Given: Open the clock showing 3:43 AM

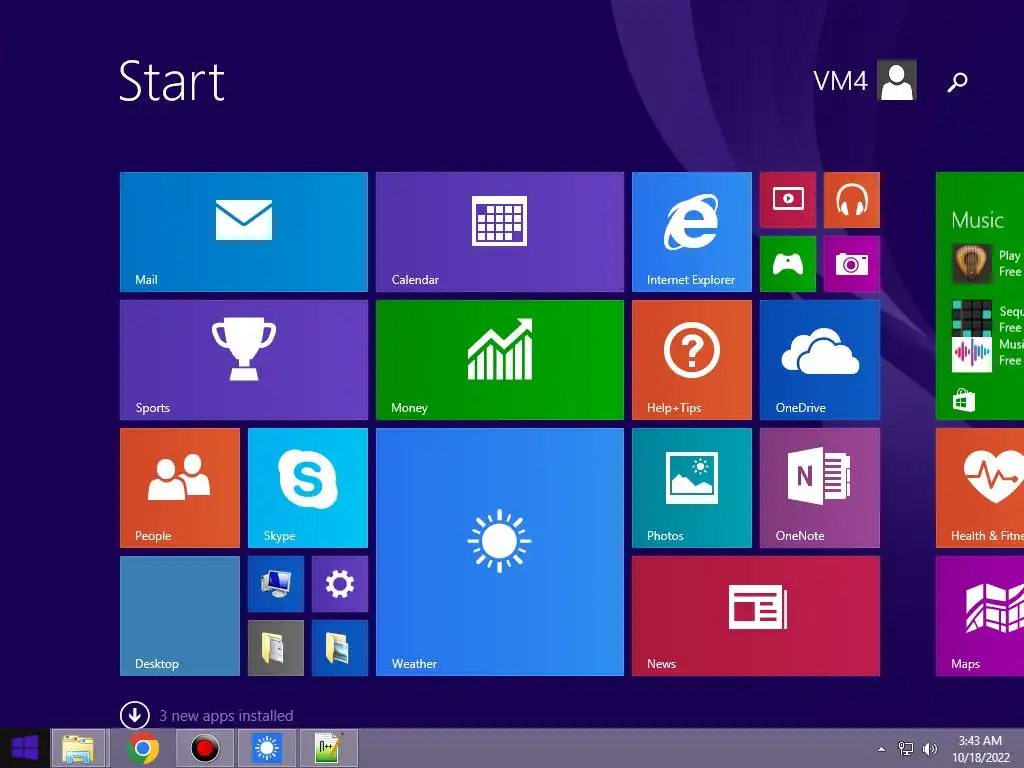Looking at the screenshot, I should pos(980,749).
